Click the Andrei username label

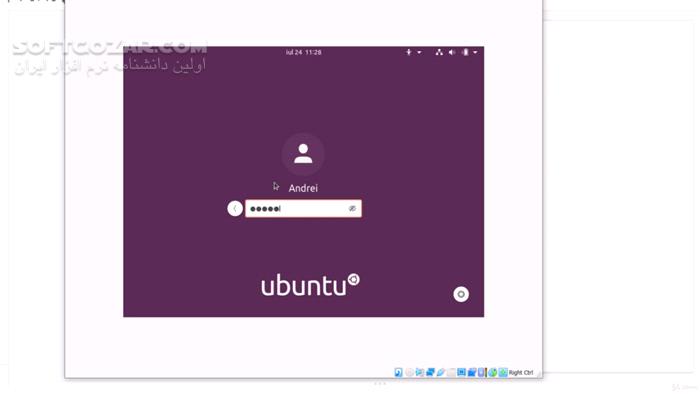[x=303, y=188]
